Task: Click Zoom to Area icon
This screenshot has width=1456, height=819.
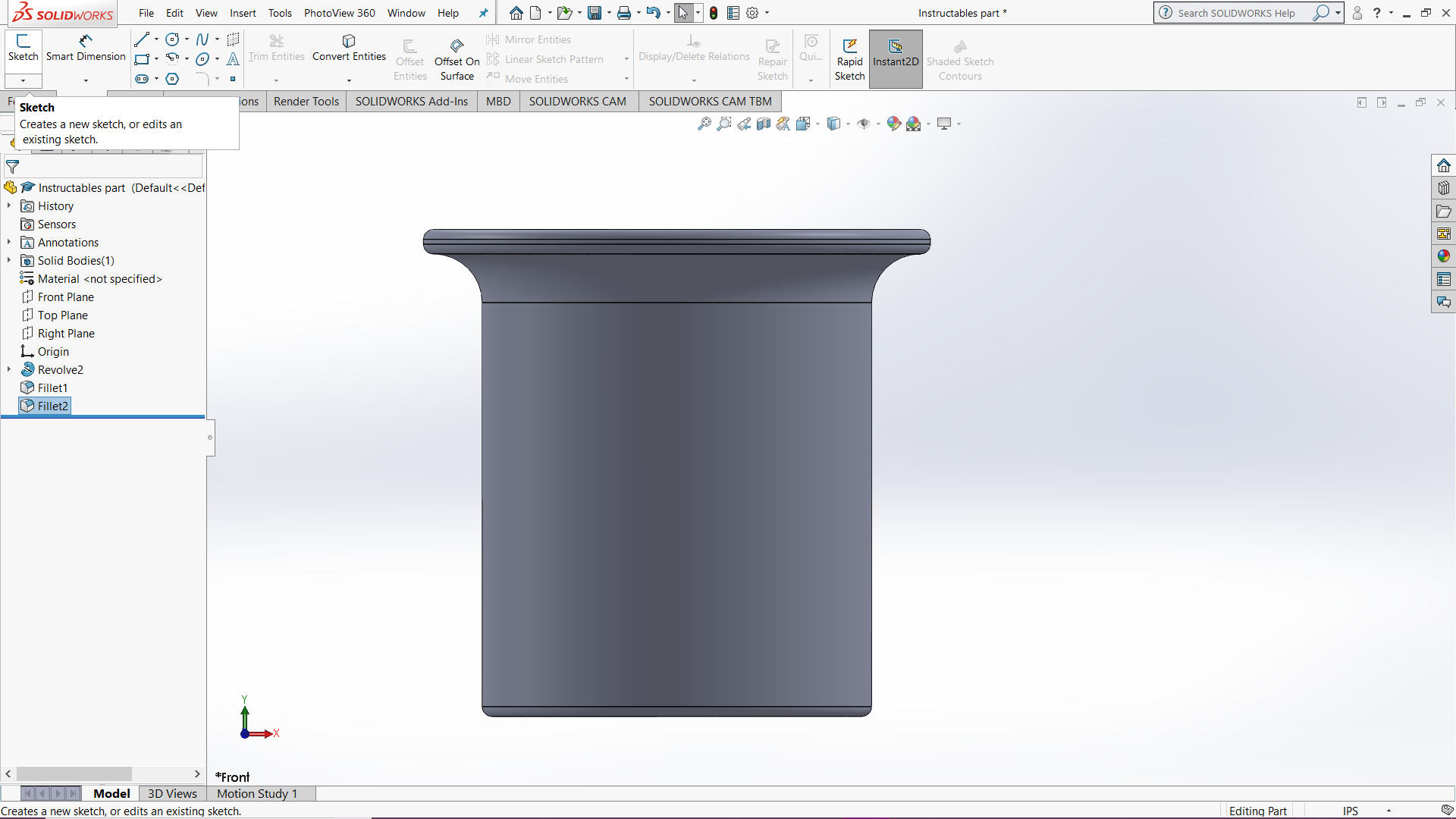Action: 724,124
